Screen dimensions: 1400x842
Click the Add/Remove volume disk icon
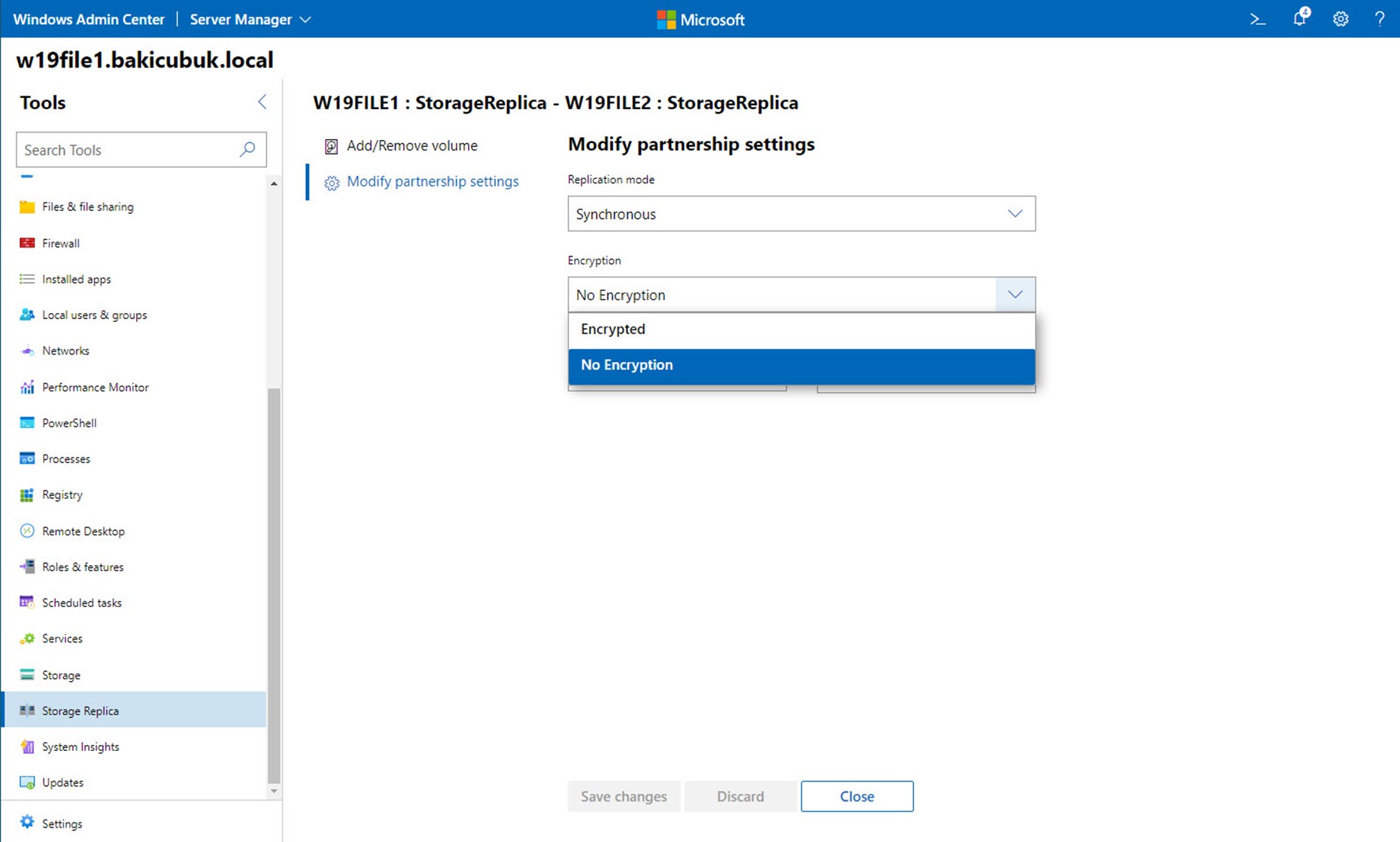click(x=331, y=146)
